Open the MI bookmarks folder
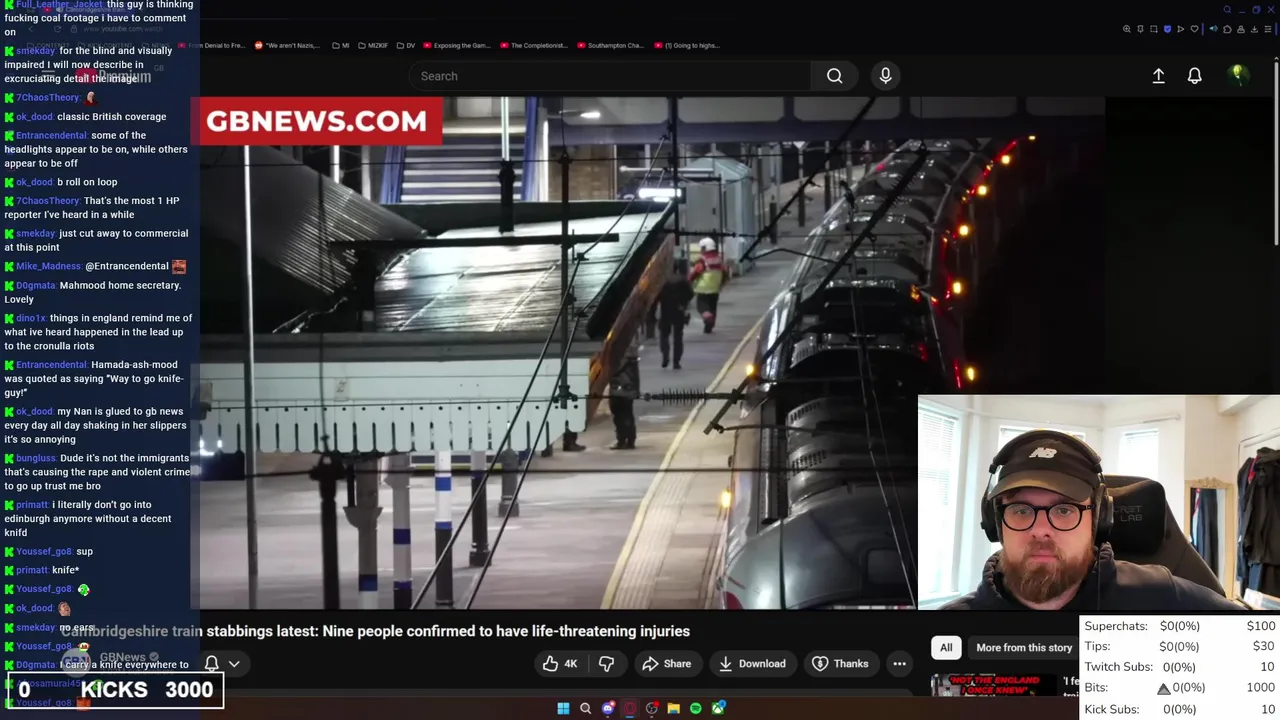The image size is (1280, 720). pos(340,45)
